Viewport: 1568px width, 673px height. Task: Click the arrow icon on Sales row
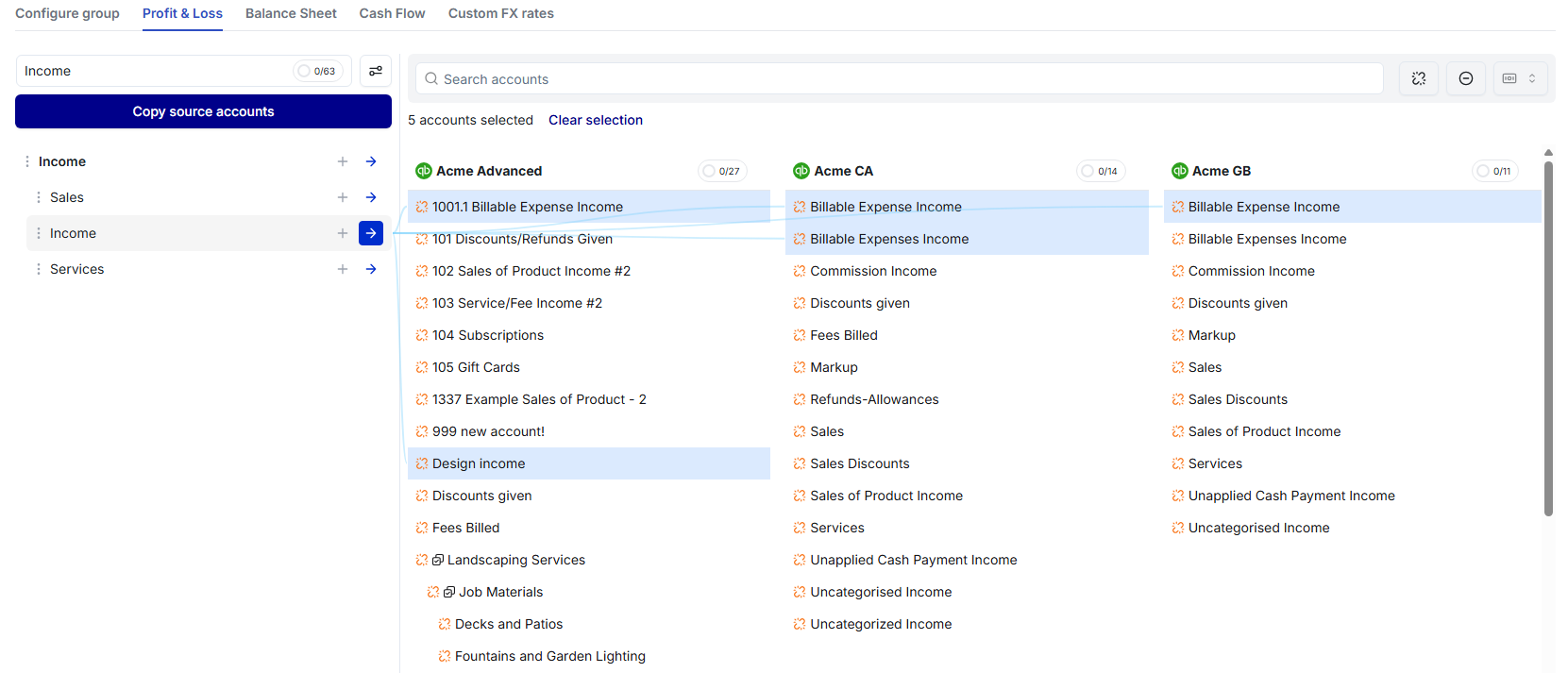371,197
